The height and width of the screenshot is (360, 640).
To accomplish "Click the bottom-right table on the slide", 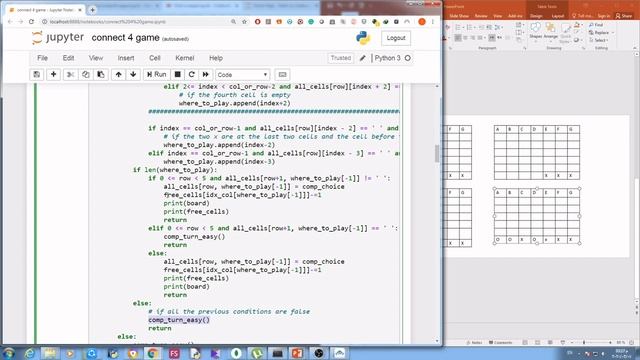I will pyautogui.click(x=537, y=216).
